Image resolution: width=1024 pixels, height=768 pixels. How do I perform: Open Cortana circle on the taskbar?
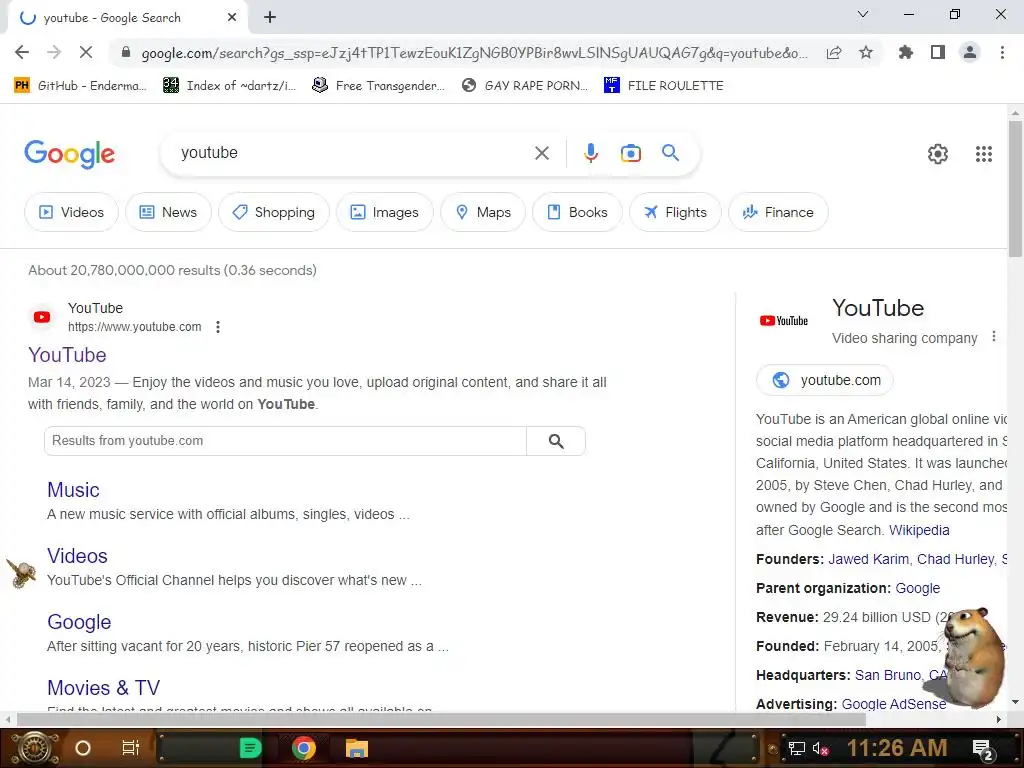pos(83,748)
